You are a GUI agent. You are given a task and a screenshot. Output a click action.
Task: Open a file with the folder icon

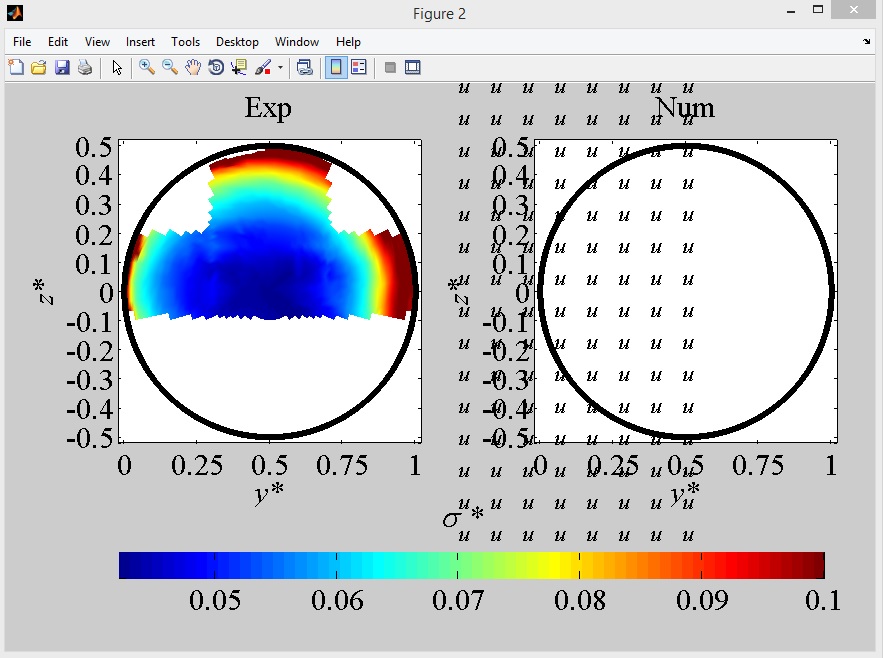coord(38,68)
